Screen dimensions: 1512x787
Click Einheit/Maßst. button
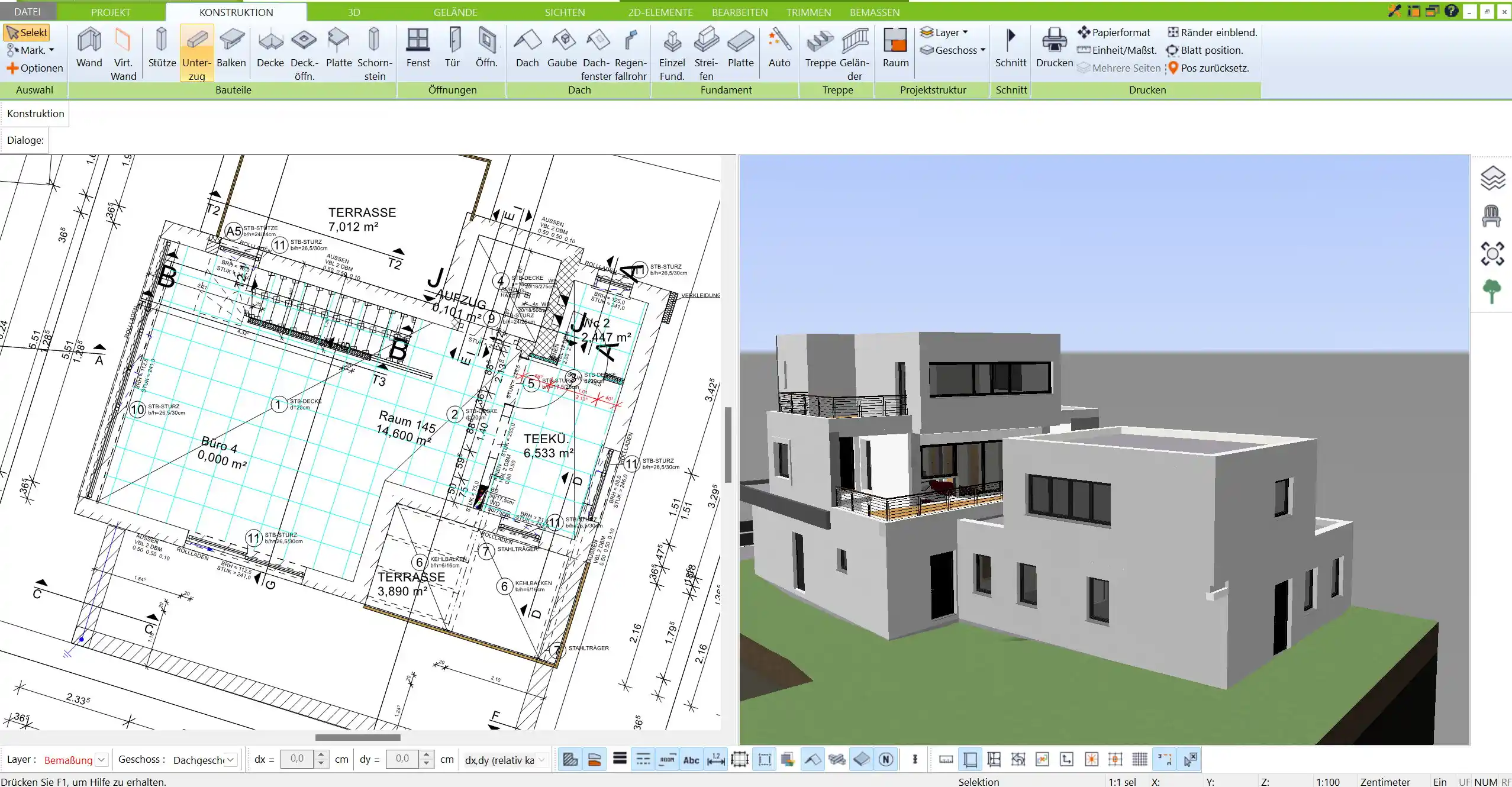[x=1117, y=50]
